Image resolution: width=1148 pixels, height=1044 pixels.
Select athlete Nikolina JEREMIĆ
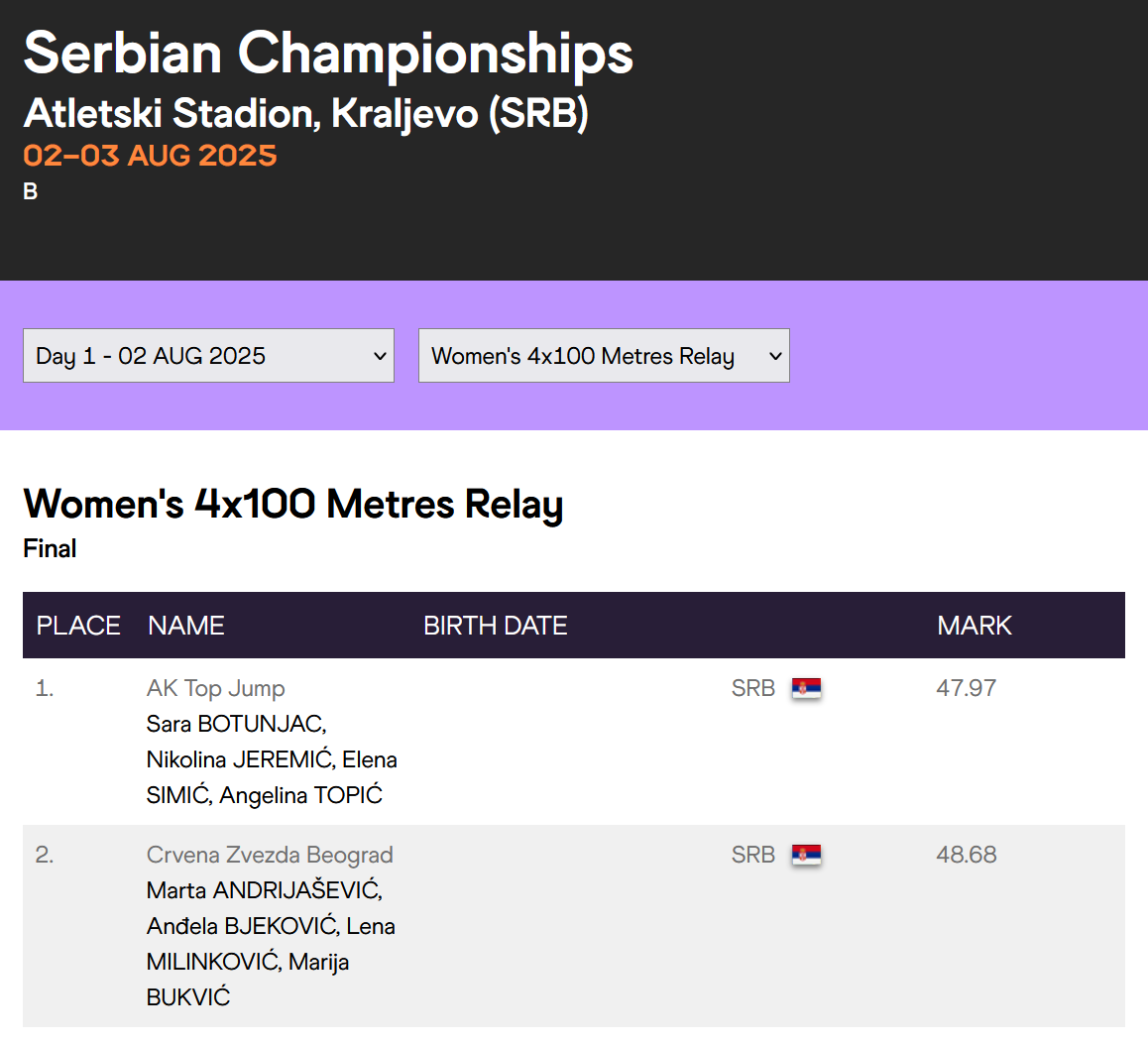(x=239, y=759)
